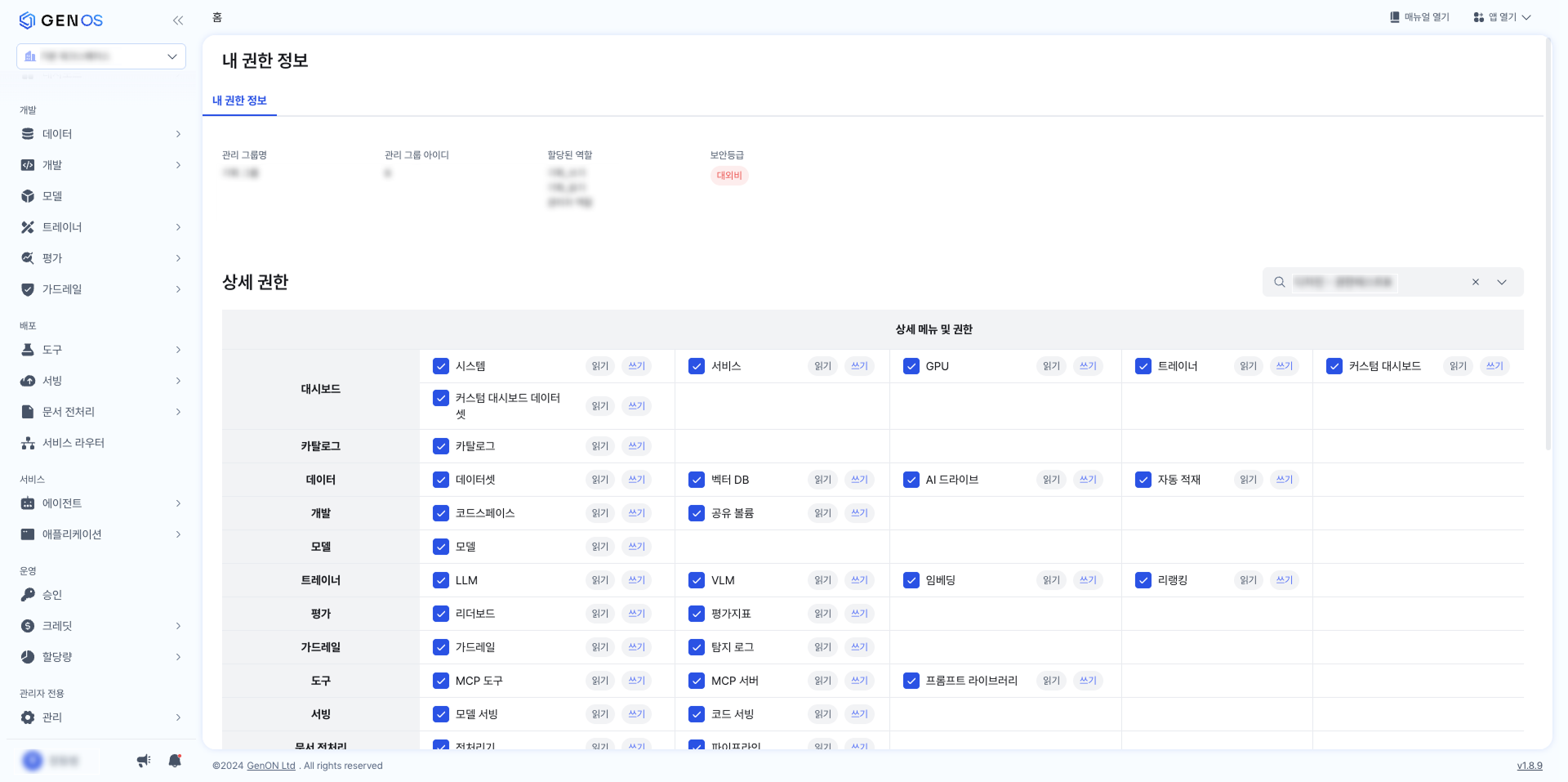Screen dimensions: 1568x782
Task: Collapse the sidebar with double-chevron icon
Action: (x=177, y=20)
